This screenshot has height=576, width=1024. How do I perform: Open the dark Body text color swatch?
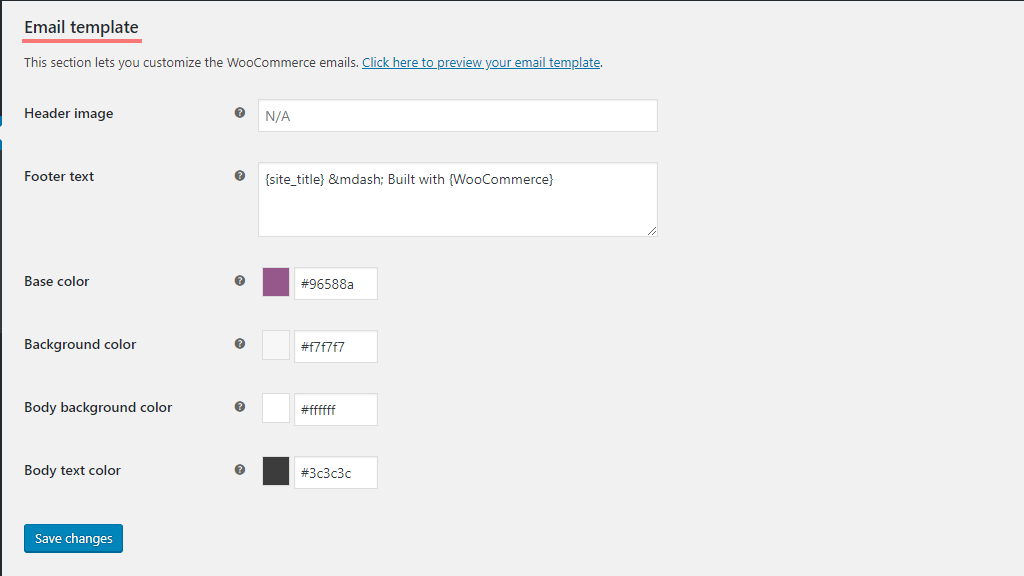pyautogui.click(x=276, y=471)
